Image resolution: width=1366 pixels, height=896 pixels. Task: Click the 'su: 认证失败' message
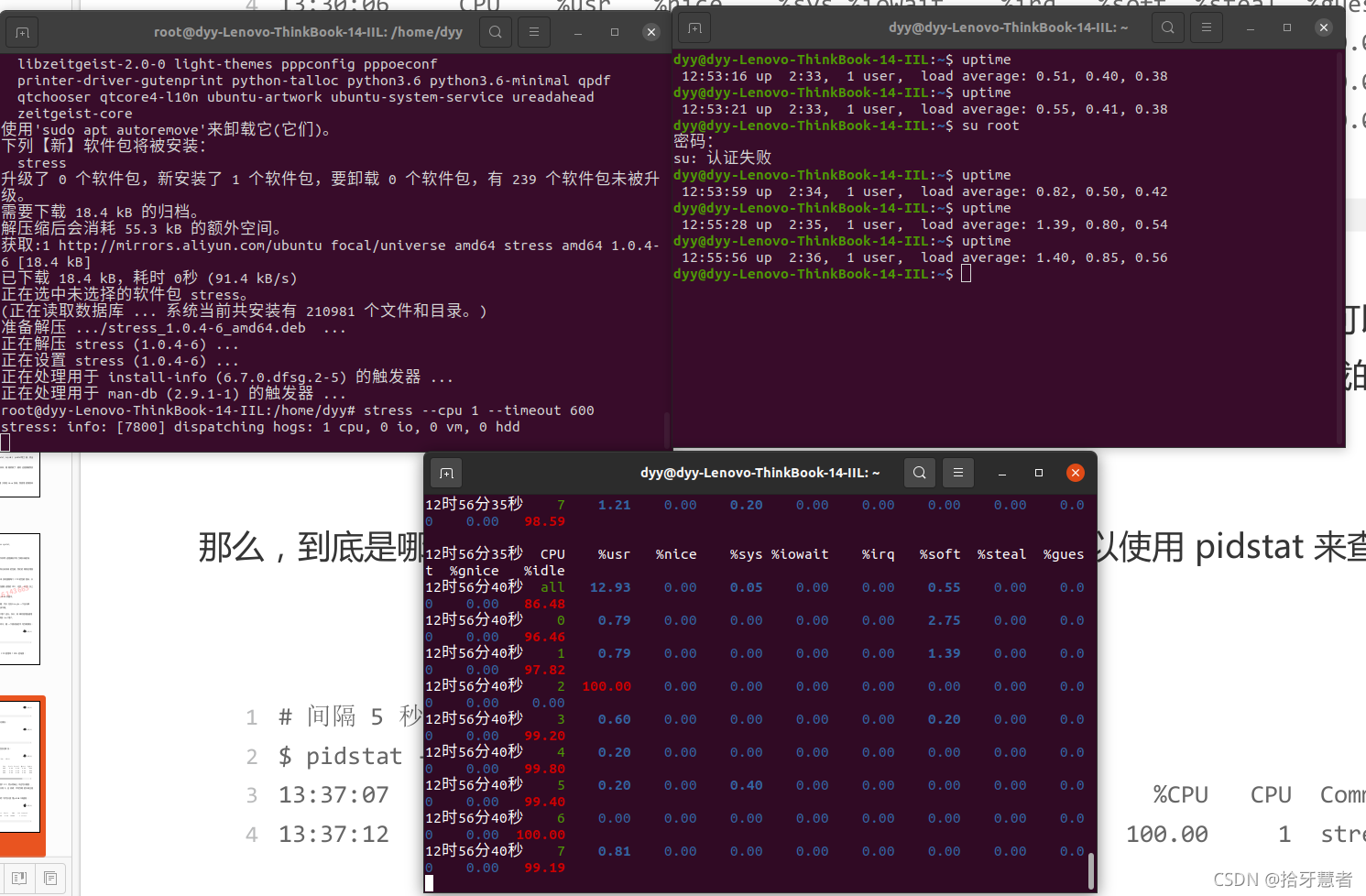coord(723,158)
